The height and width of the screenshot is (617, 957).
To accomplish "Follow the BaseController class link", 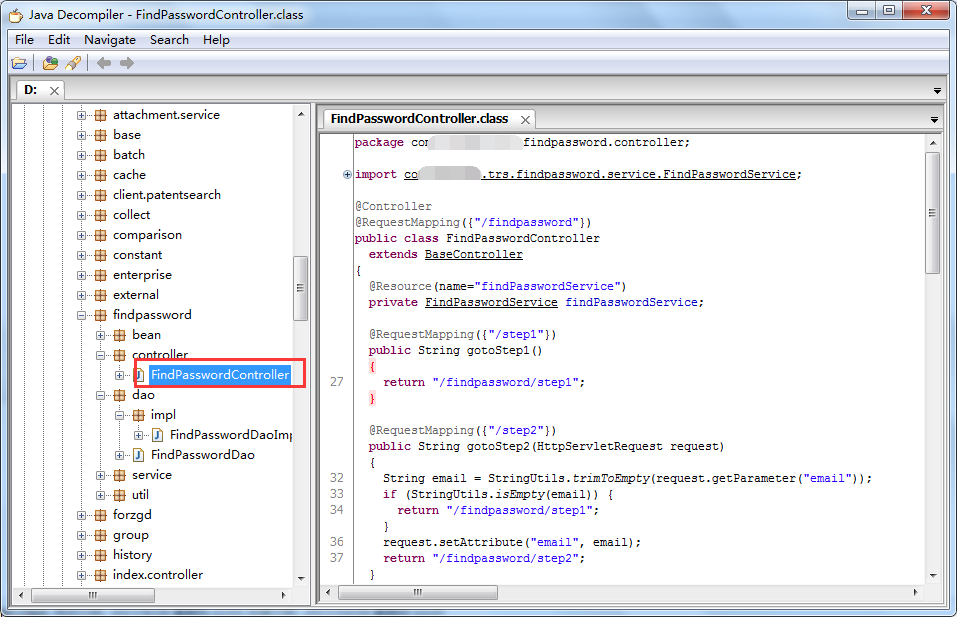I will (474, 254).
